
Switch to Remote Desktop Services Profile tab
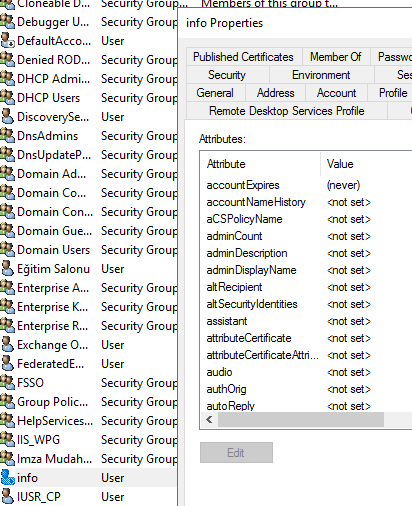tap(287, 111)
